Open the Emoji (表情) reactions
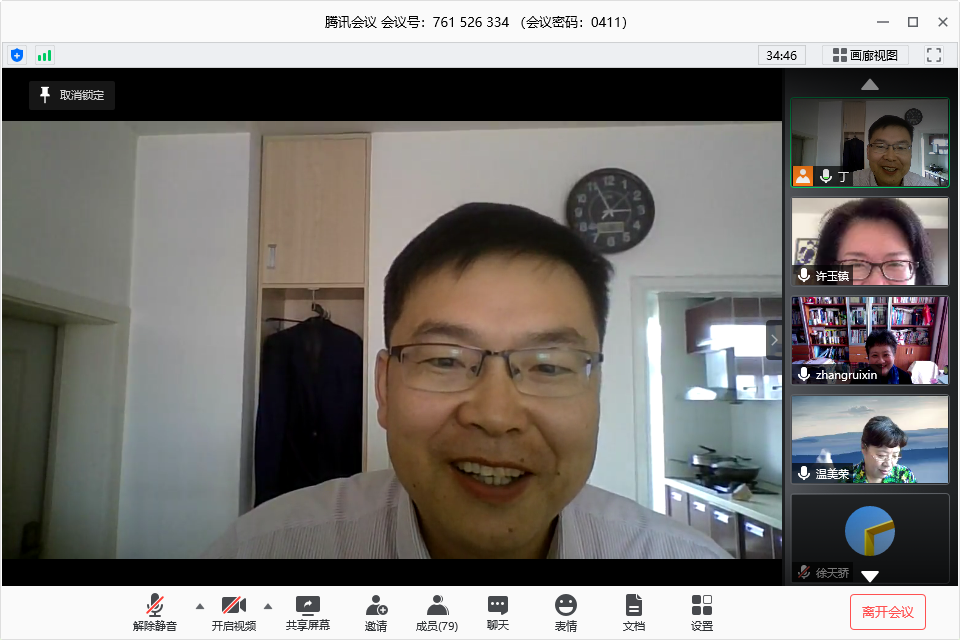This screenshot has width=960, height=640. [x=566, y=612]
